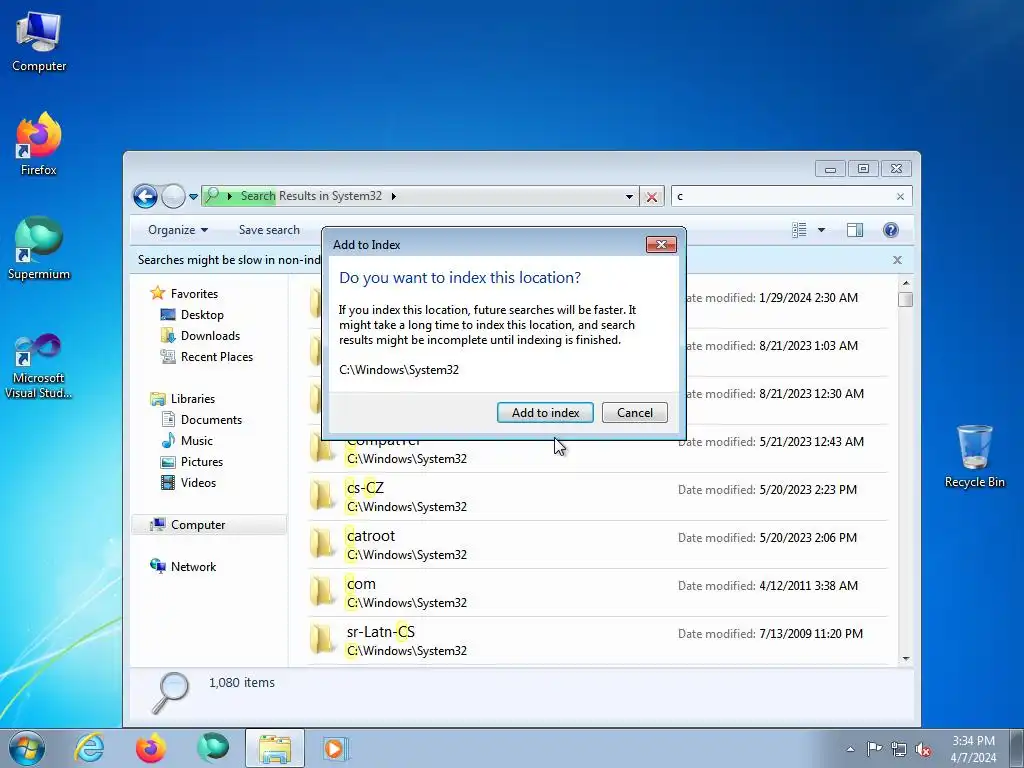Click the folder icon next to catroot

click(323, 543)
